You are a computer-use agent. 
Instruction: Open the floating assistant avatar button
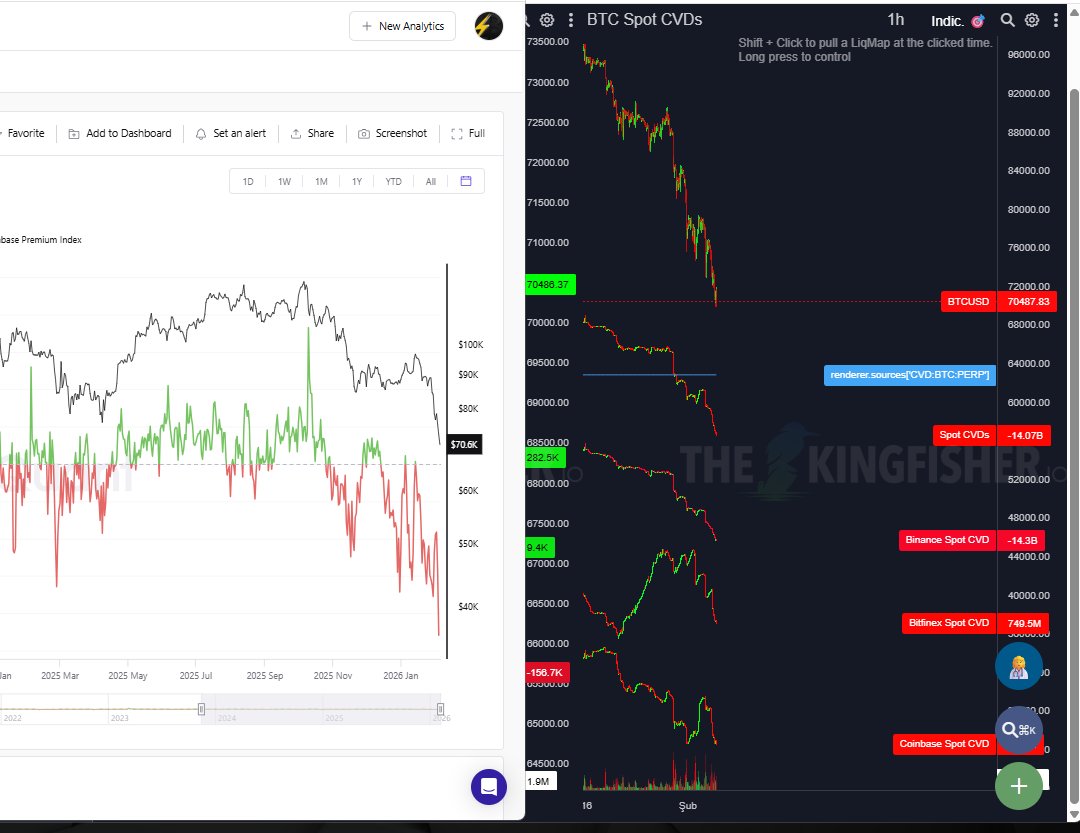(x=1019, y=666)
